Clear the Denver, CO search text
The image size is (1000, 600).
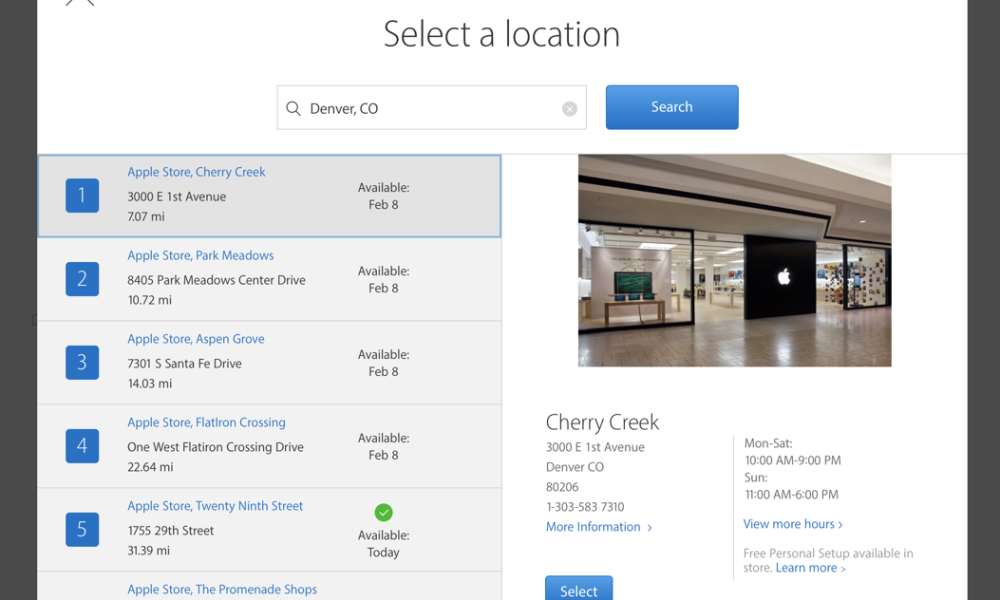click(569, 109)
